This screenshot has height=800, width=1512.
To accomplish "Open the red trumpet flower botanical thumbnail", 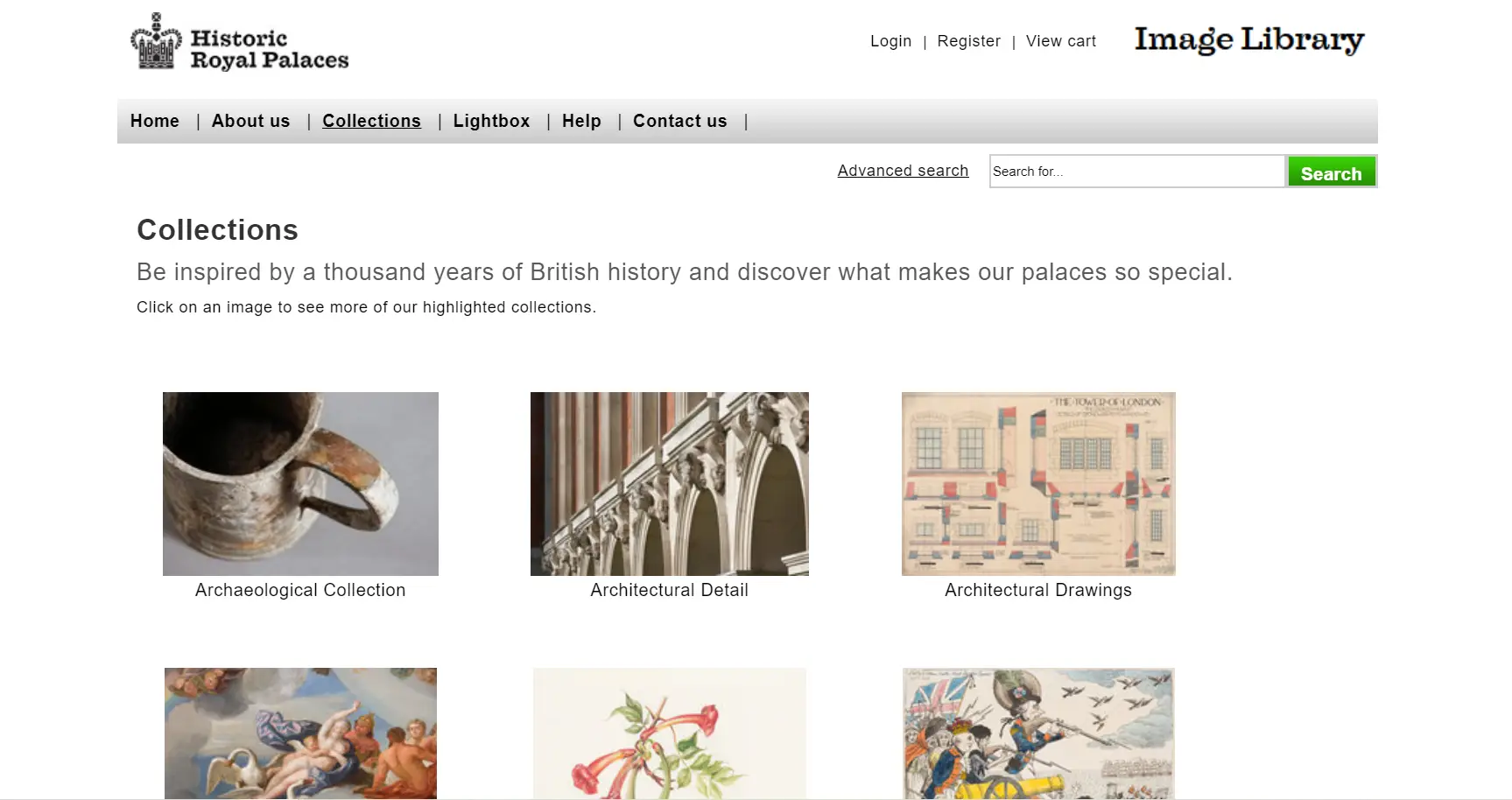I will (x=670, y=733).
